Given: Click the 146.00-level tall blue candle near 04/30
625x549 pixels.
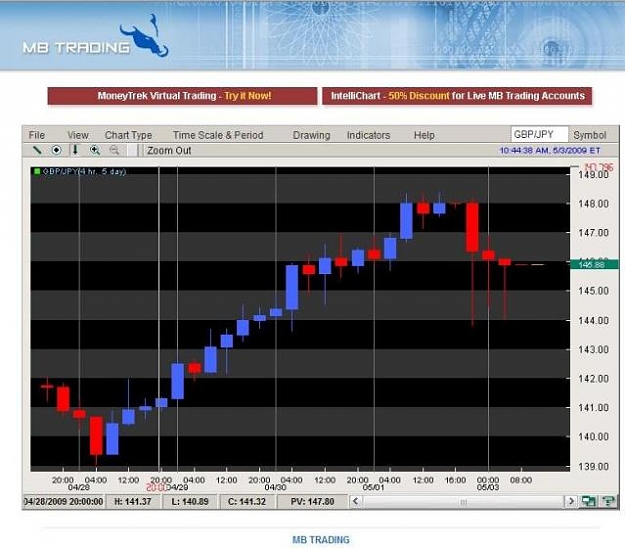Looking at the screenshot, I should tap(292, 287).
